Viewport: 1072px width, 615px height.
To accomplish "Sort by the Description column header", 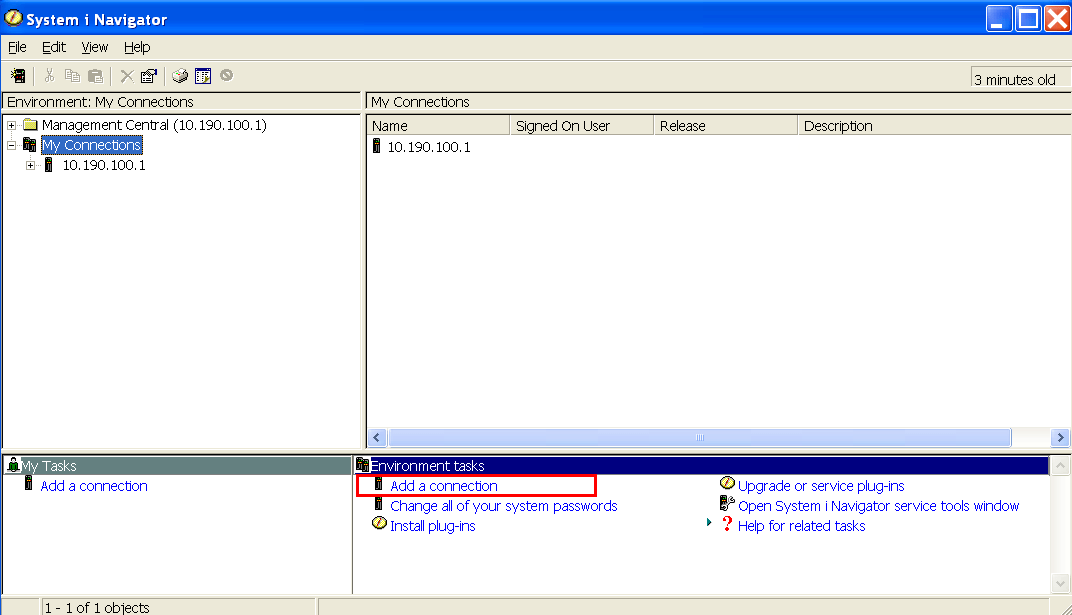I will [x=935, y=126].
